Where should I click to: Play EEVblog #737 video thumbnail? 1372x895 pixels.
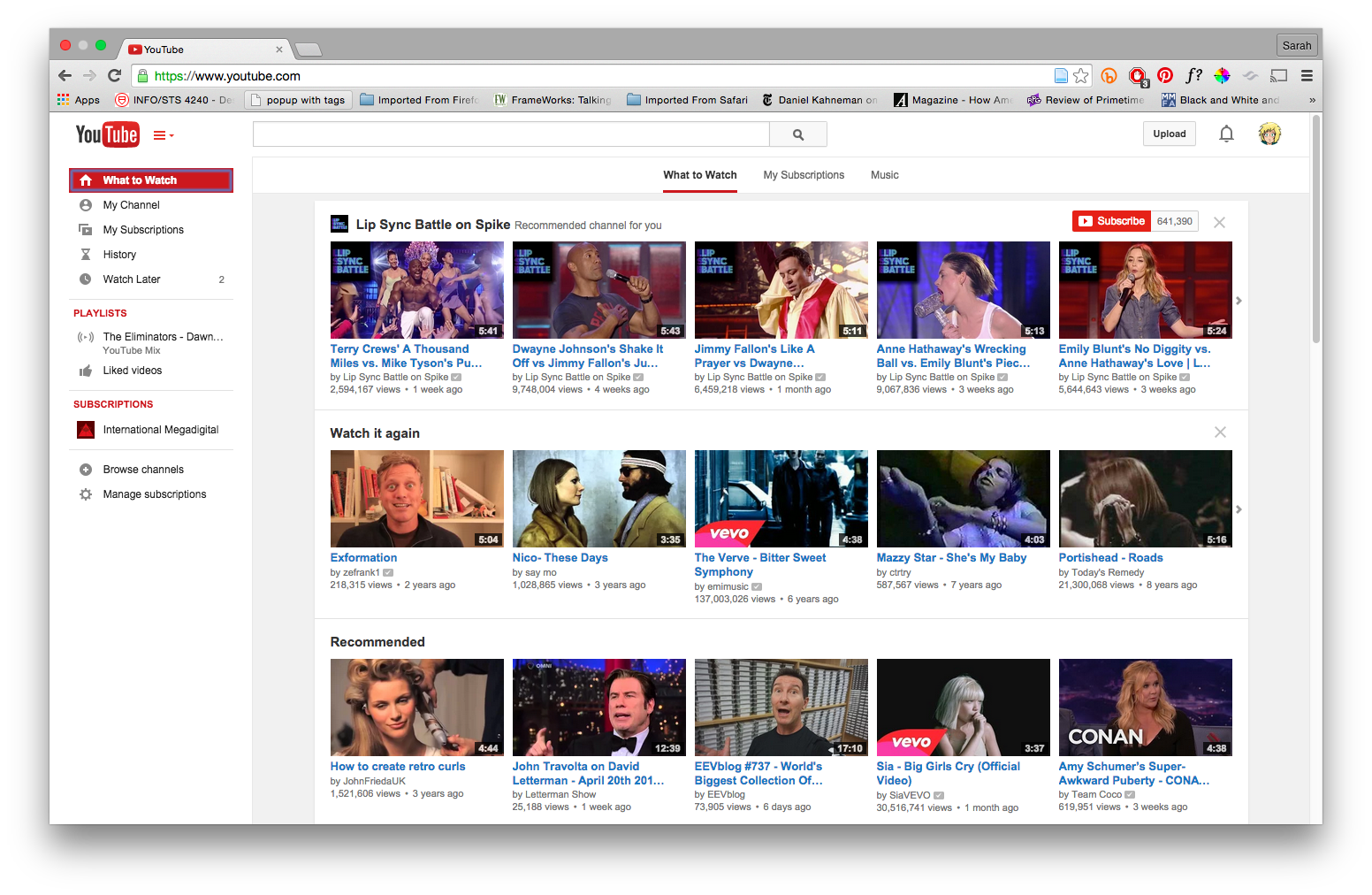[x=781, y=708]
